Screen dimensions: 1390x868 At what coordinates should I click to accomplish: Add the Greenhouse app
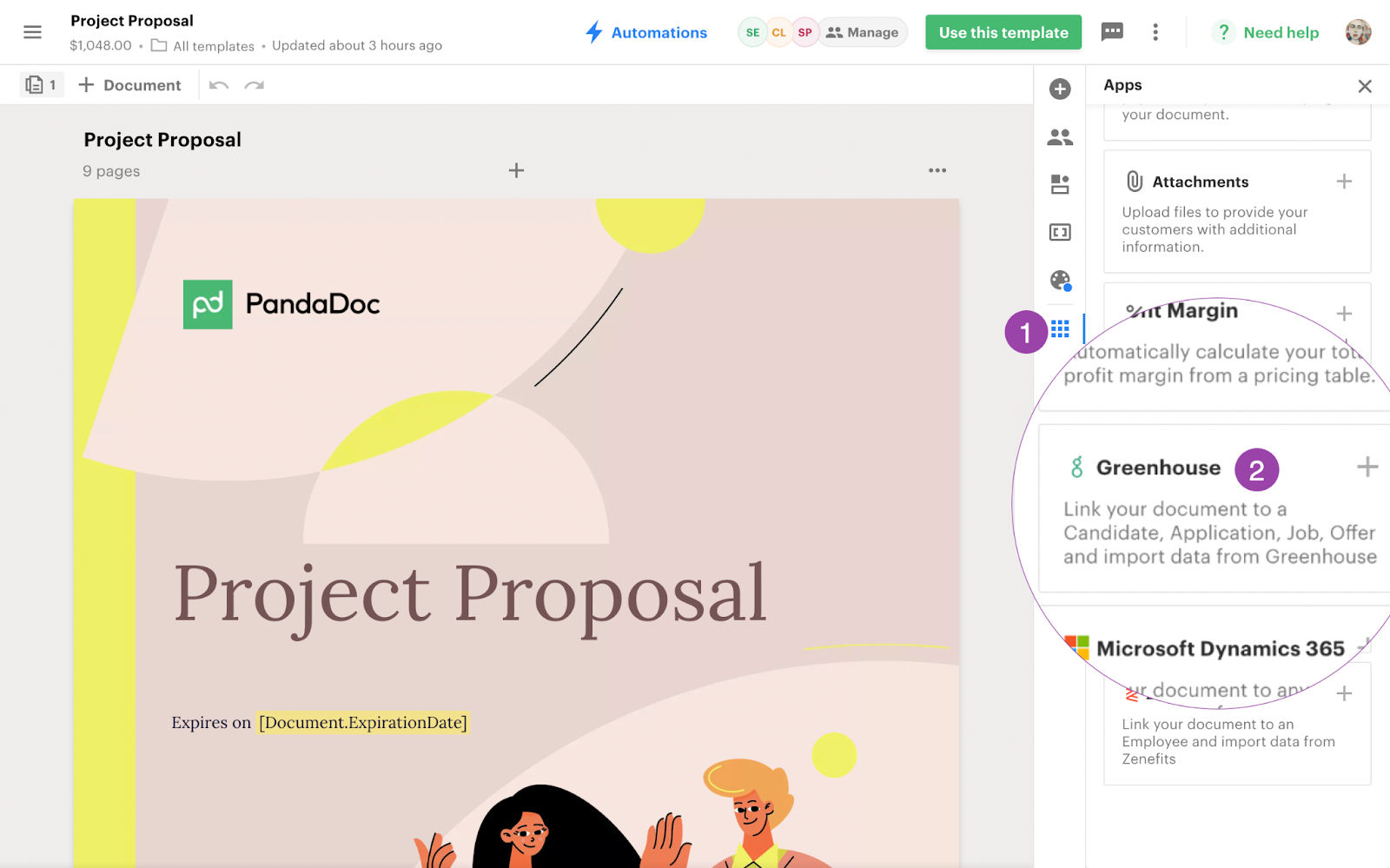[1367, 467]
